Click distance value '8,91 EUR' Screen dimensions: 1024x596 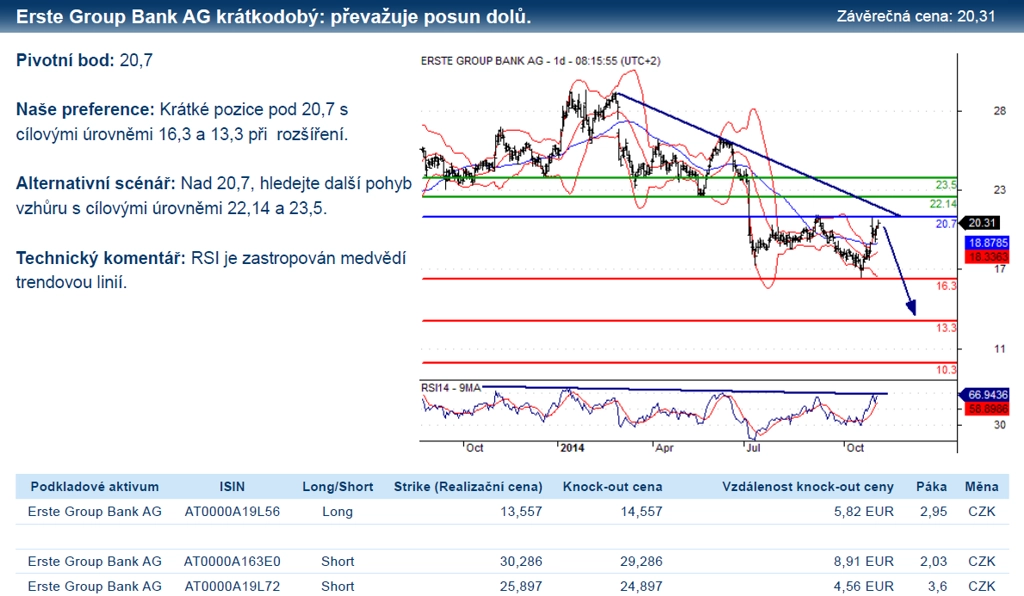point(863,561)
